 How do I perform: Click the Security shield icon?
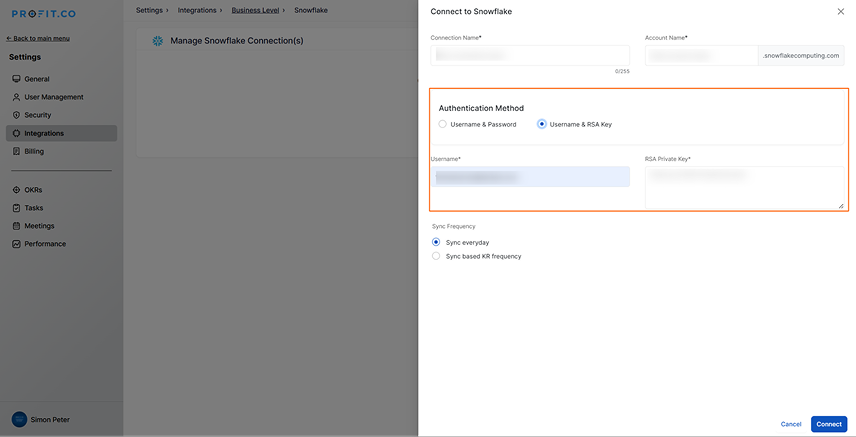point(16,115)
